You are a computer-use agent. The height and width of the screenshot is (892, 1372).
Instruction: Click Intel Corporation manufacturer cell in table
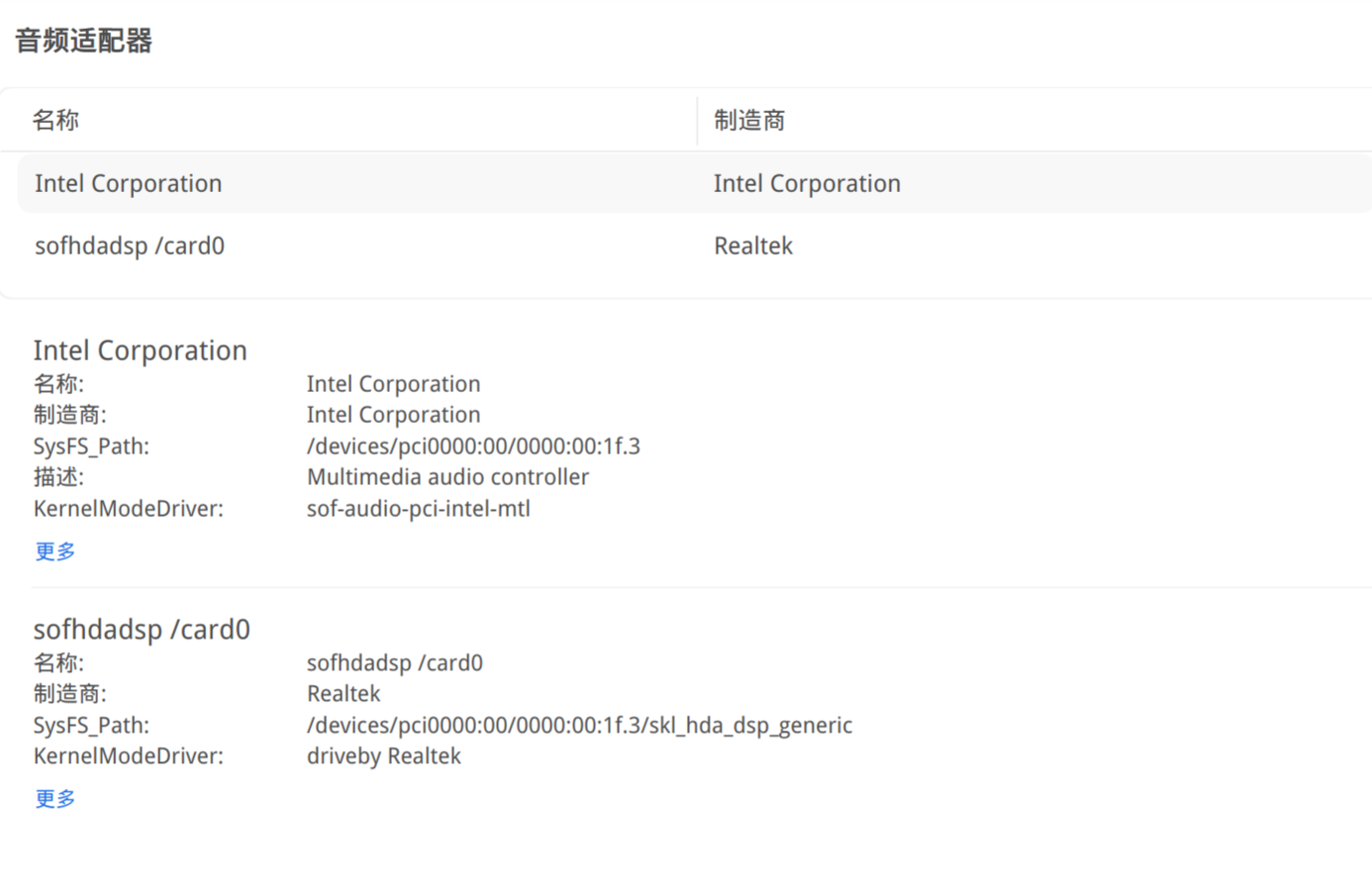[x=807, y=184]
